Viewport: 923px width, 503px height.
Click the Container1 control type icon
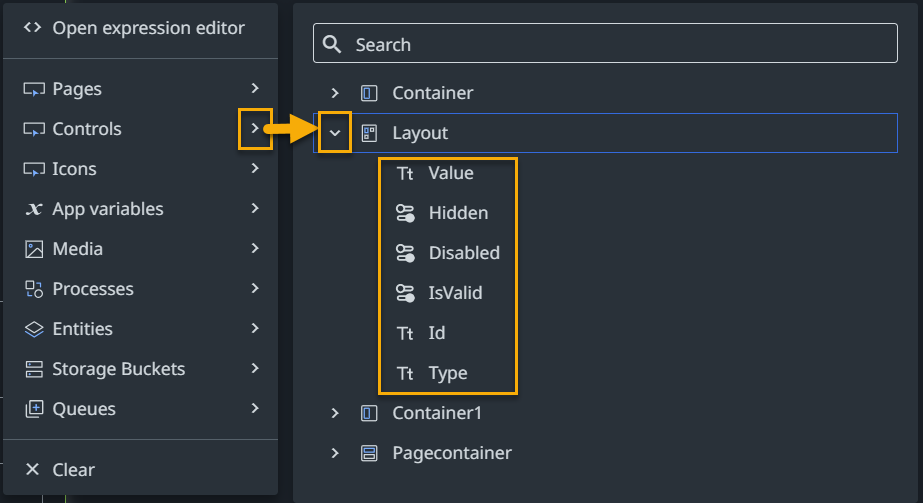click(x=368, y=413)
